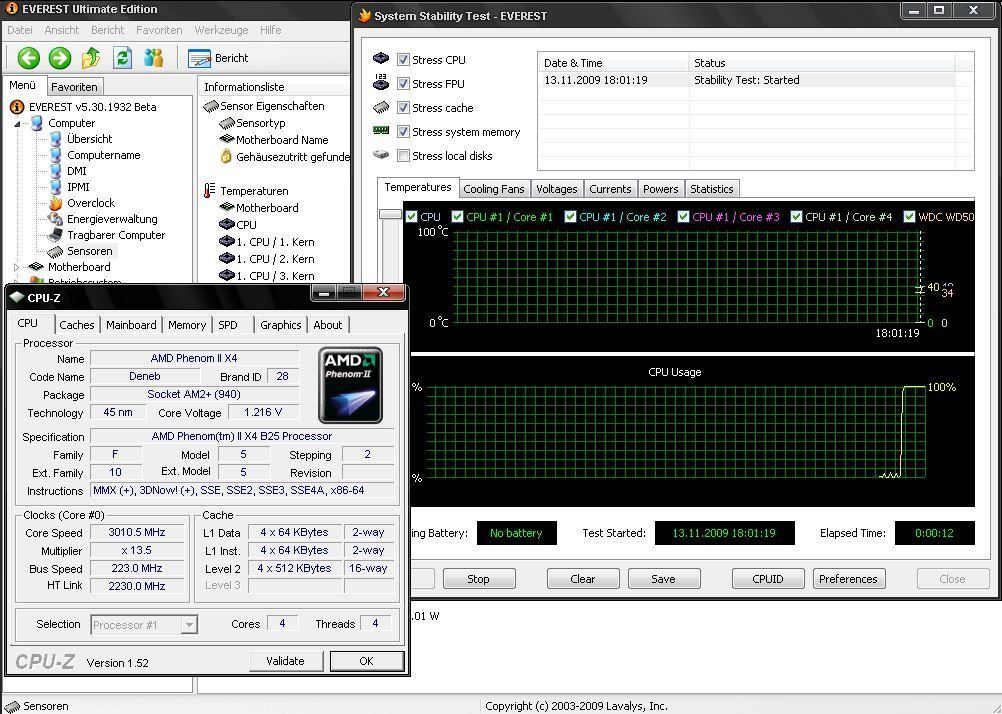Click the 1. CPU / 3. Kern row icon
Viewport: 1002px width, 714px height.
[x=226, y=276]
